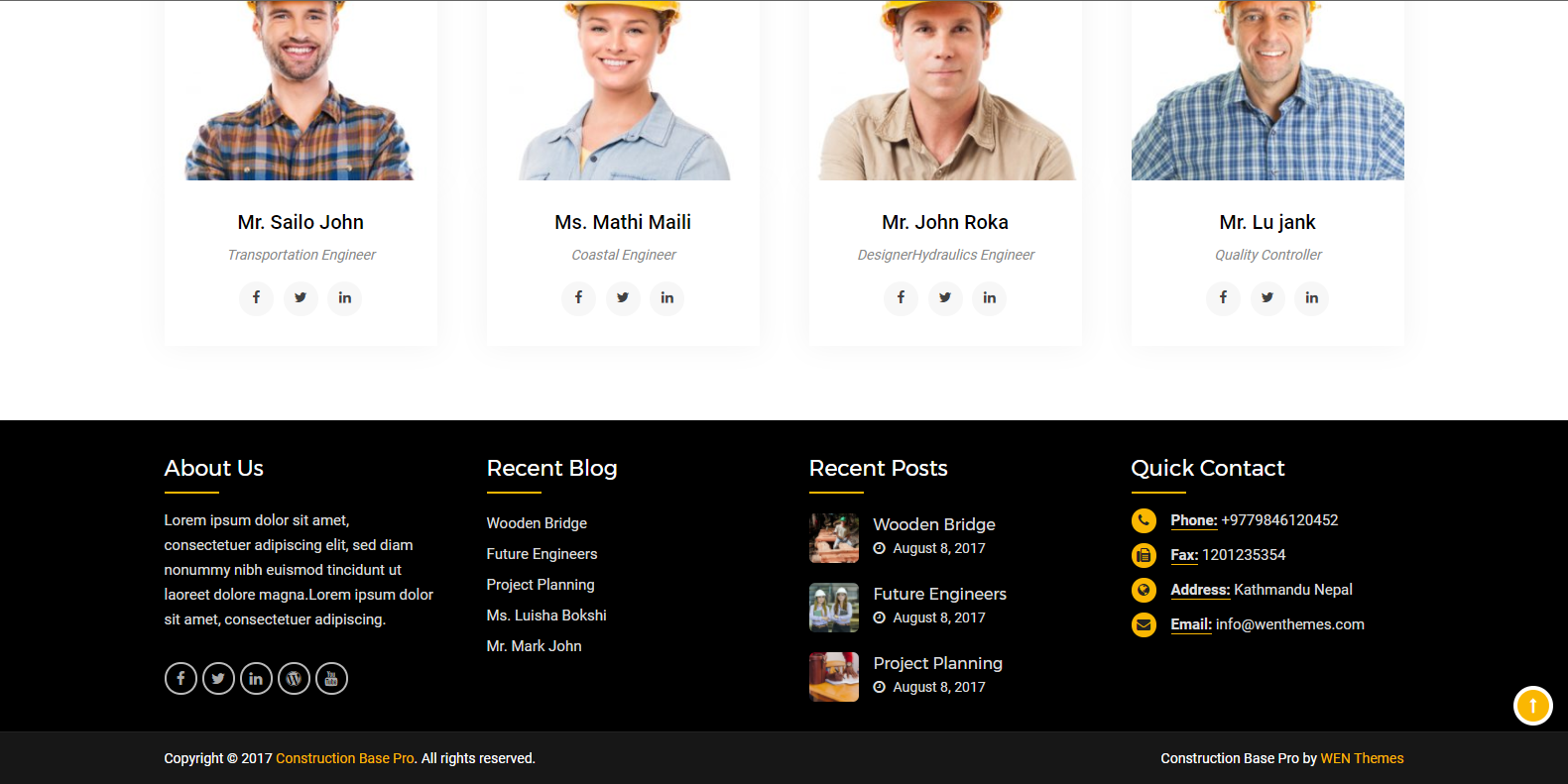The width and height of the screenshot is (1568, 784).
Task: Click Mr. John Roka's LinkedIn icon
Action: coord(989,297)
